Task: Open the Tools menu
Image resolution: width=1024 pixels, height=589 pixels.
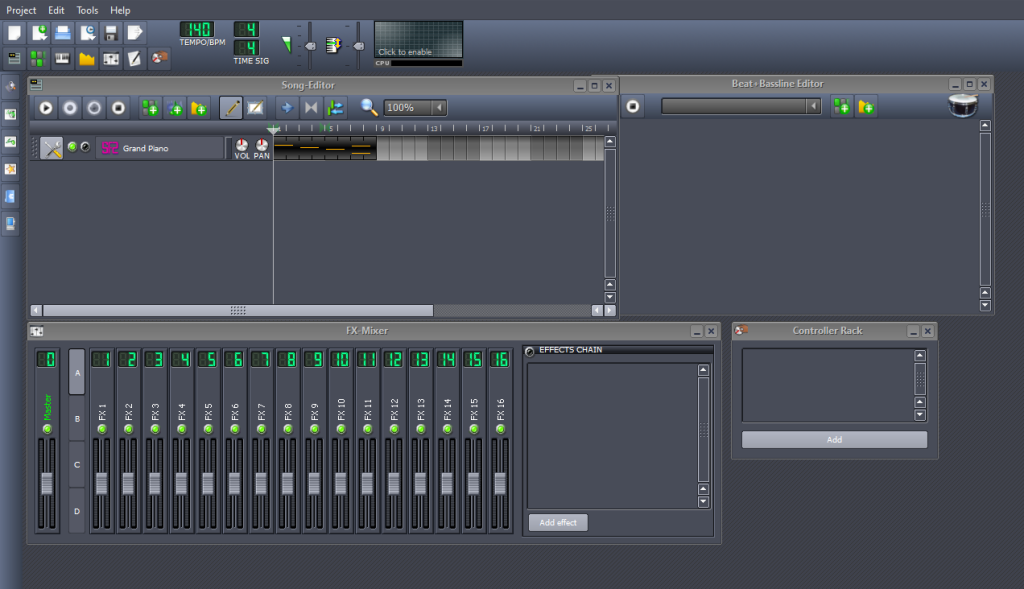Action: click(x=87, y=10)
